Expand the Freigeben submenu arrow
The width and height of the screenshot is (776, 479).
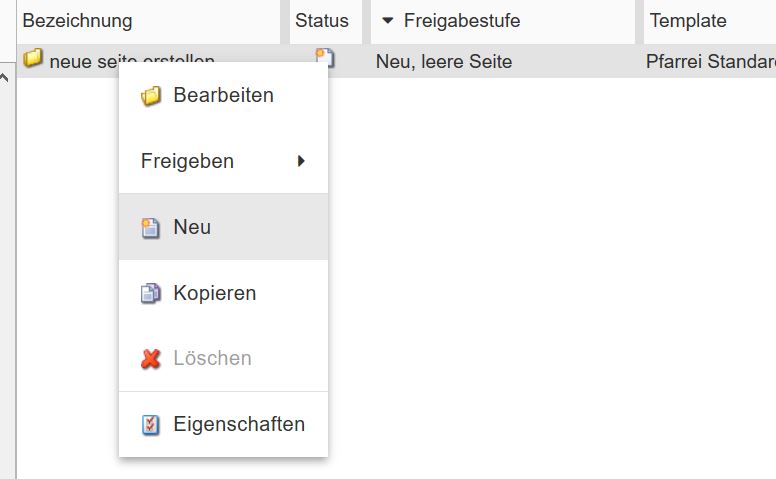[x=301, y=161]
